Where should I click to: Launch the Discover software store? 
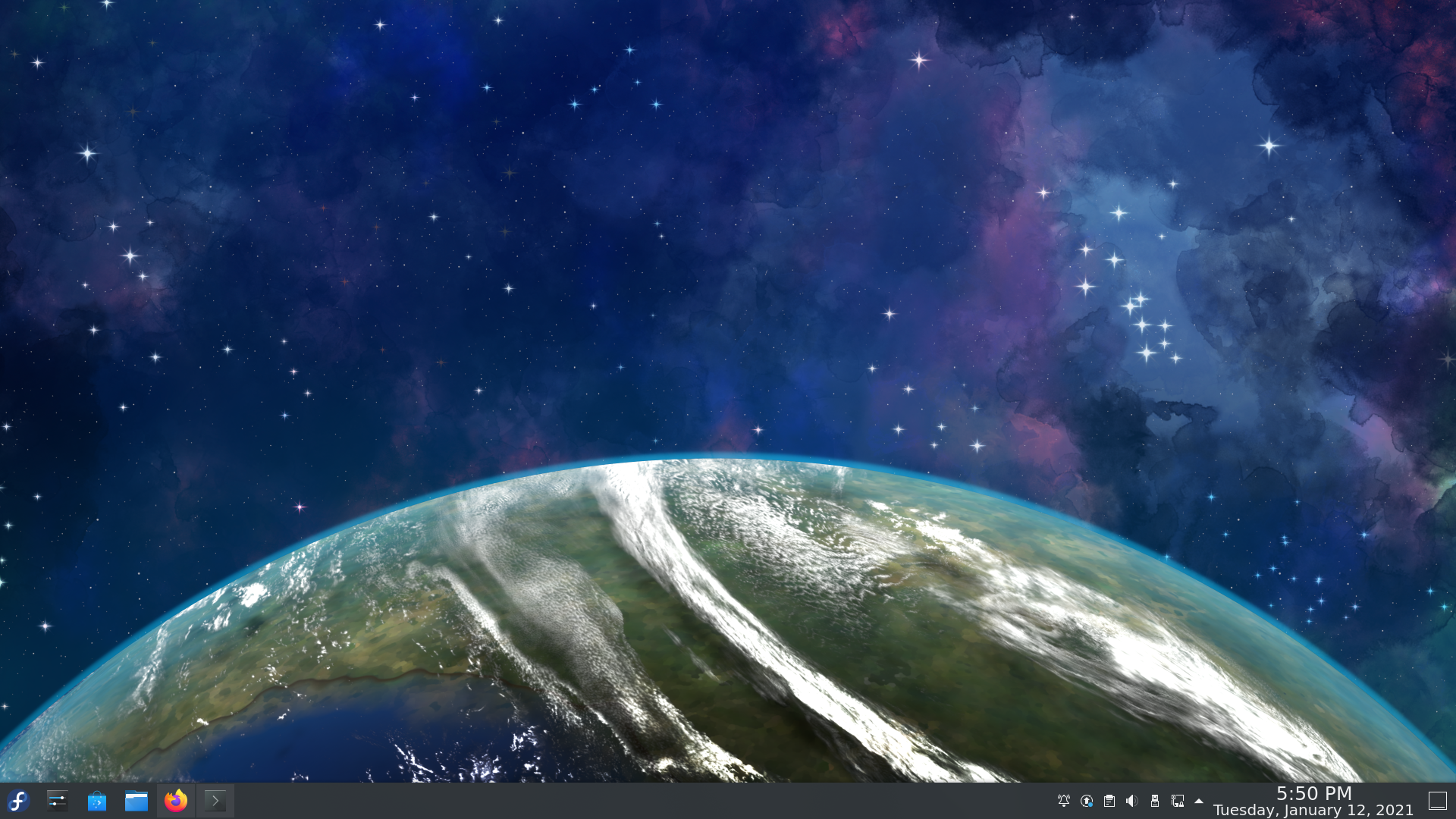[97, 801]
